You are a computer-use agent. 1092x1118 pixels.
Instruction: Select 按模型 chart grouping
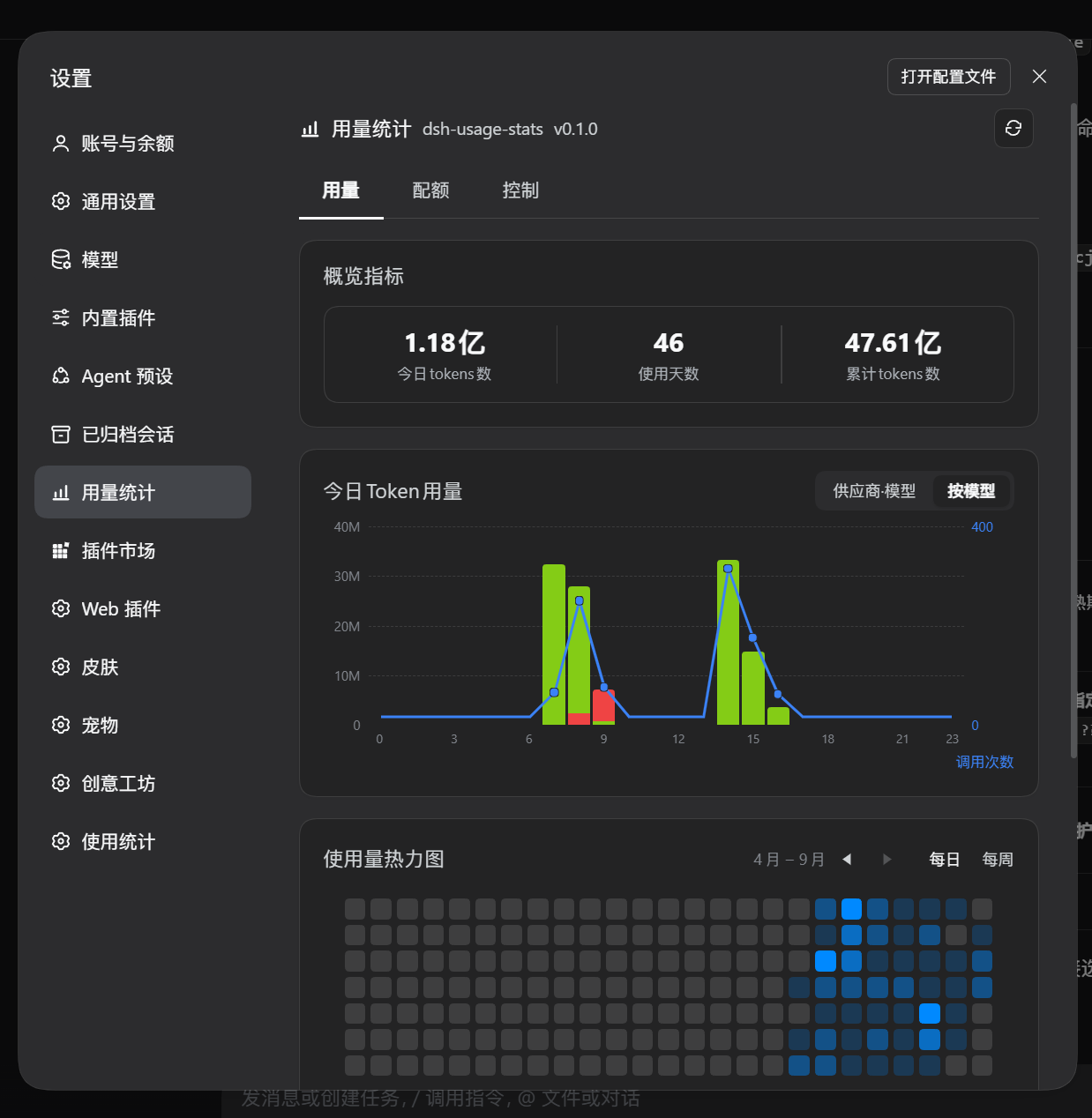pos(971,491)
